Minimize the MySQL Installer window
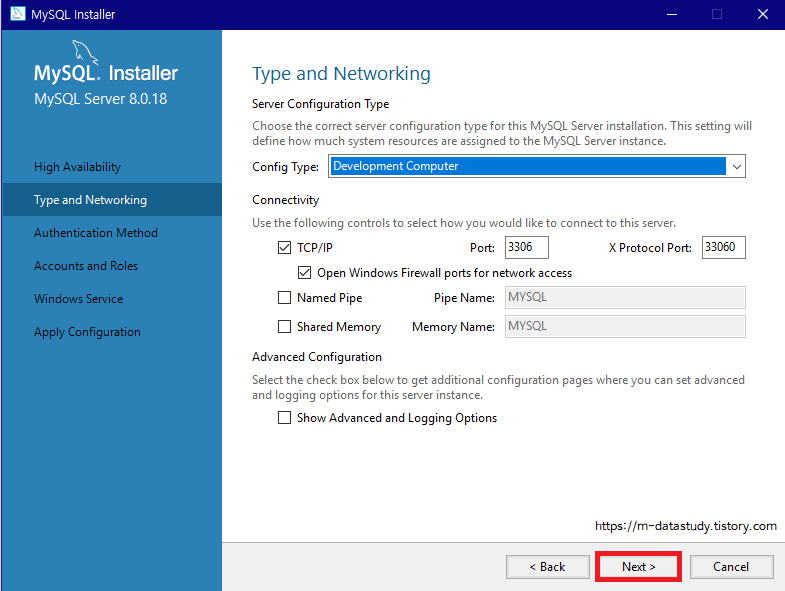The image size is (785, 591). 672,14
